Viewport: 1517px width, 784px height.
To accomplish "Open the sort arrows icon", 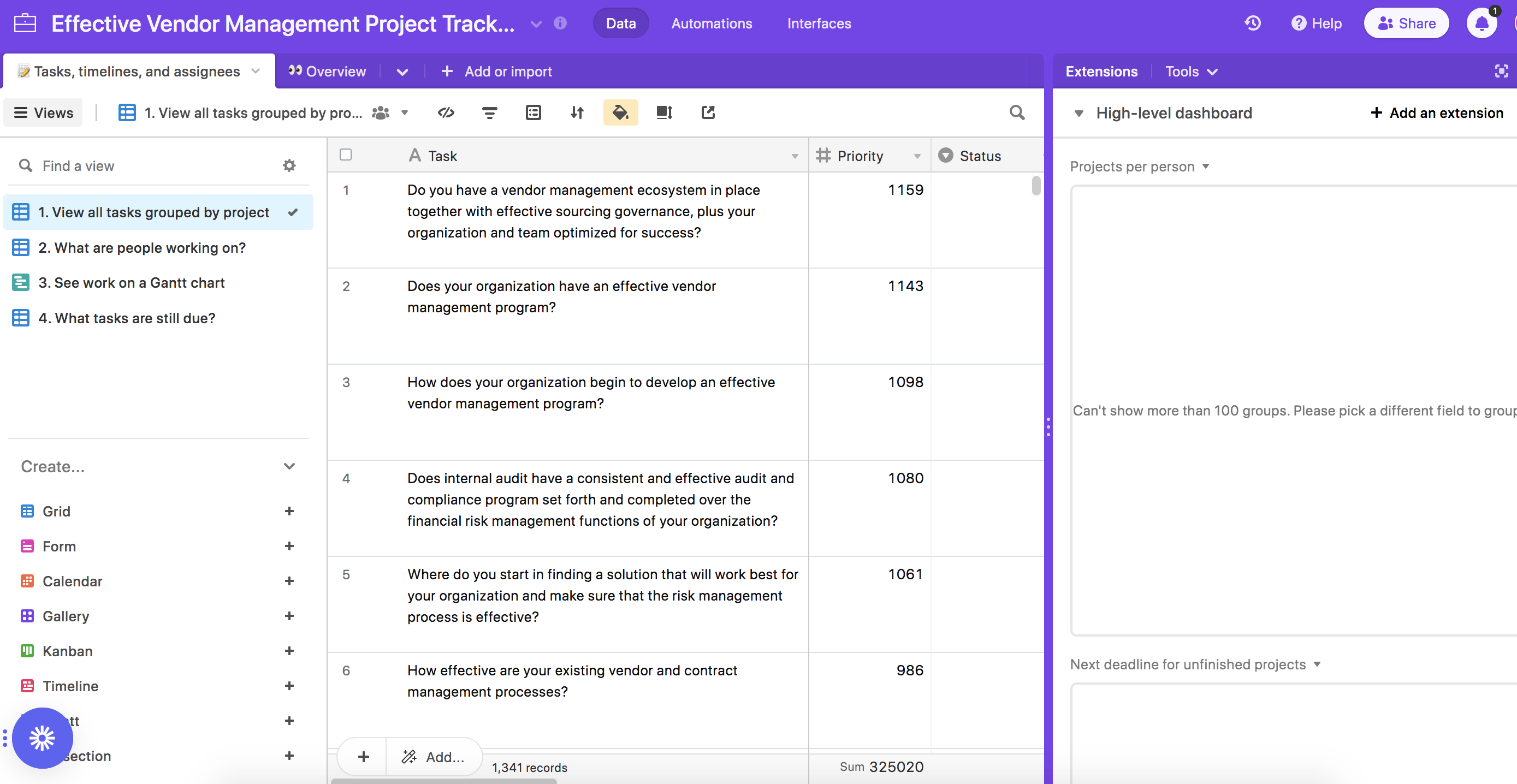I will (x=577, y=112).
